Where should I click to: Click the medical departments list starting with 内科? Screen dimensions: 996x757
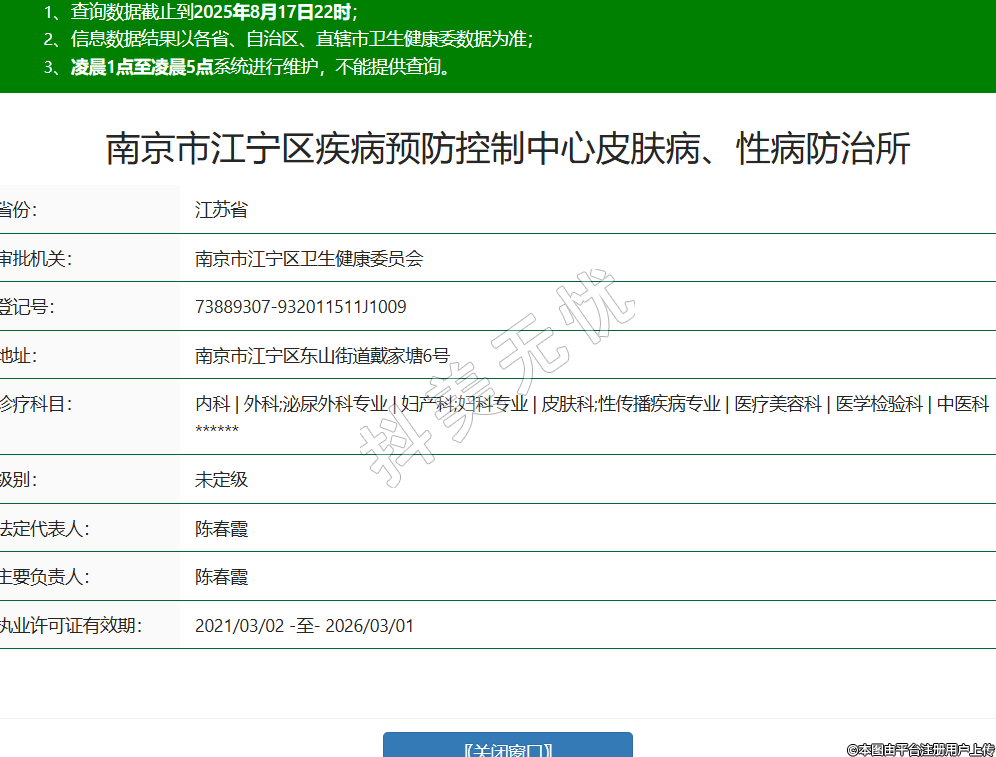coord(592,404)
